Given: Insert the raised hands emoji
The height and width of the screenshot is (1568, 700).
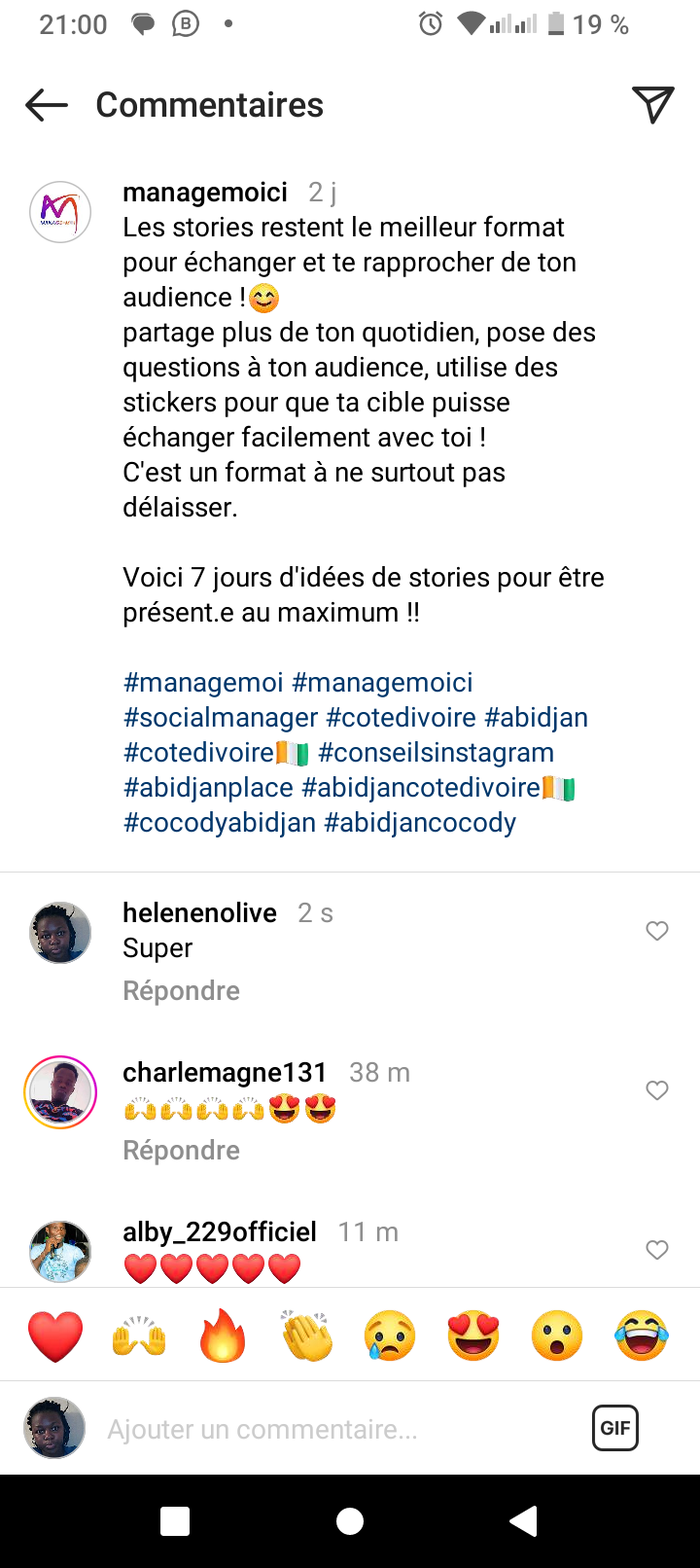Looking at the screenshot, I should click(x=139, y=1336).
